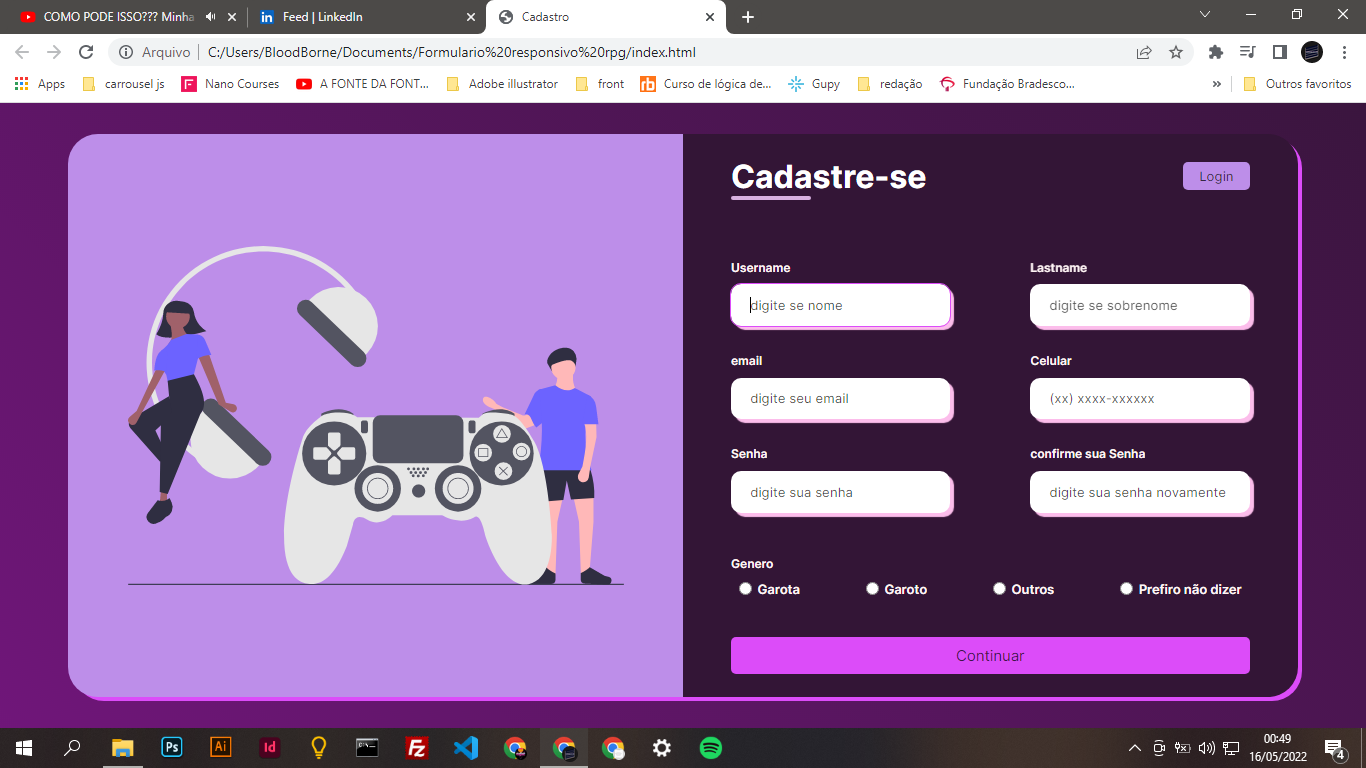1366x768 pixels.
Task: Open the browser tab search dropdown arrow
Action: click(1204, 15)
